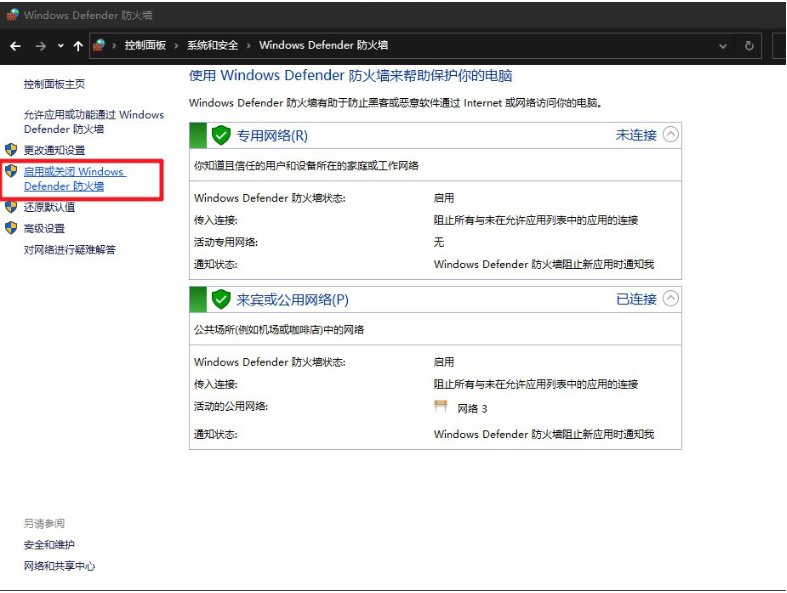The image size is (787, 593).
Task: Collapse the 专用网络 section
Action: coord(671,134)
